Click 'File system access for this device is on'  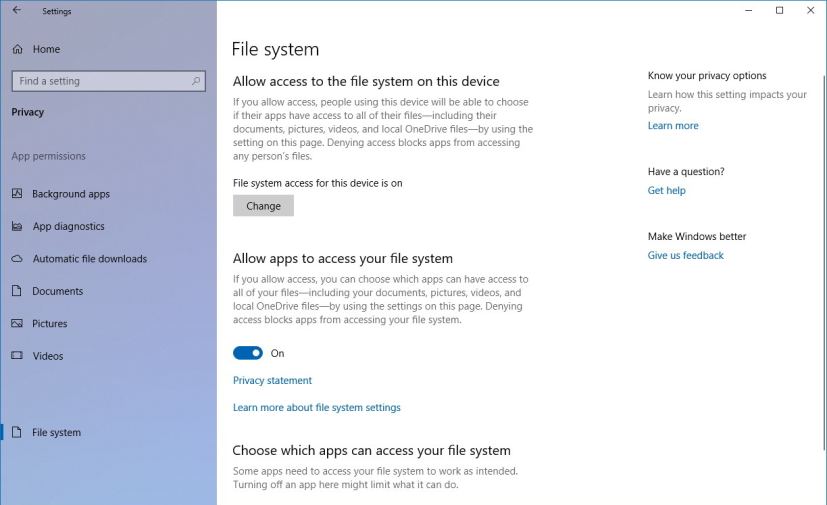[x=318, y=183]
